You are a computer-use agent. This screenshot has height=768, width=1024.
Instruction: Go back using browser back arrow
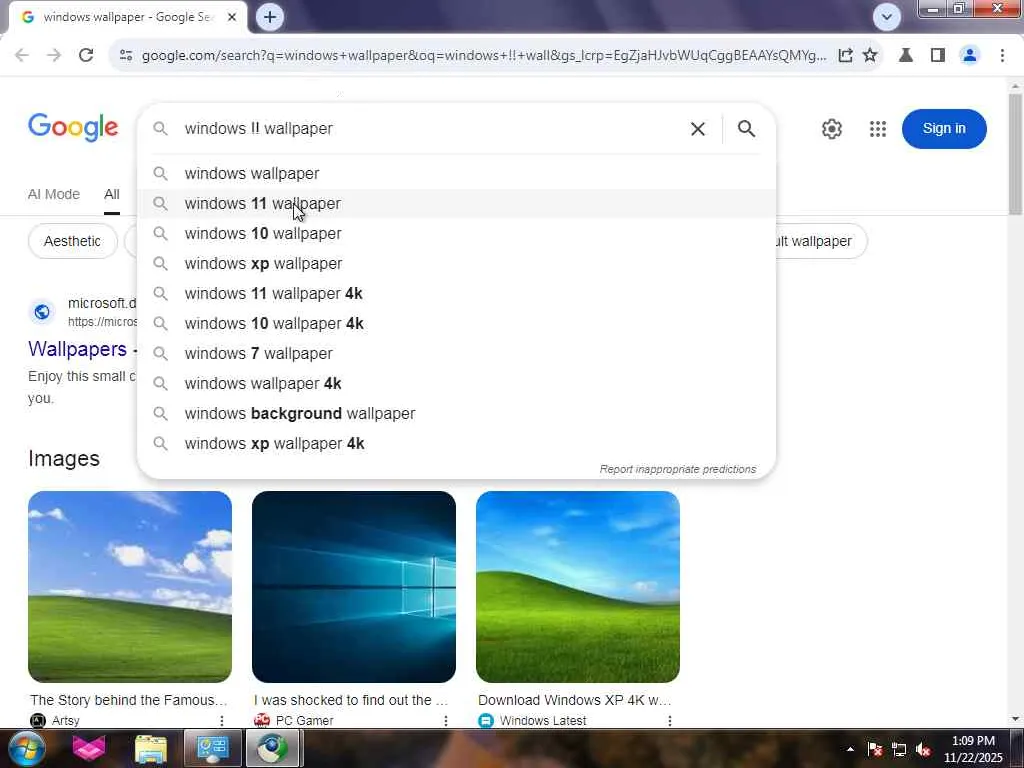tap(22, 56)
